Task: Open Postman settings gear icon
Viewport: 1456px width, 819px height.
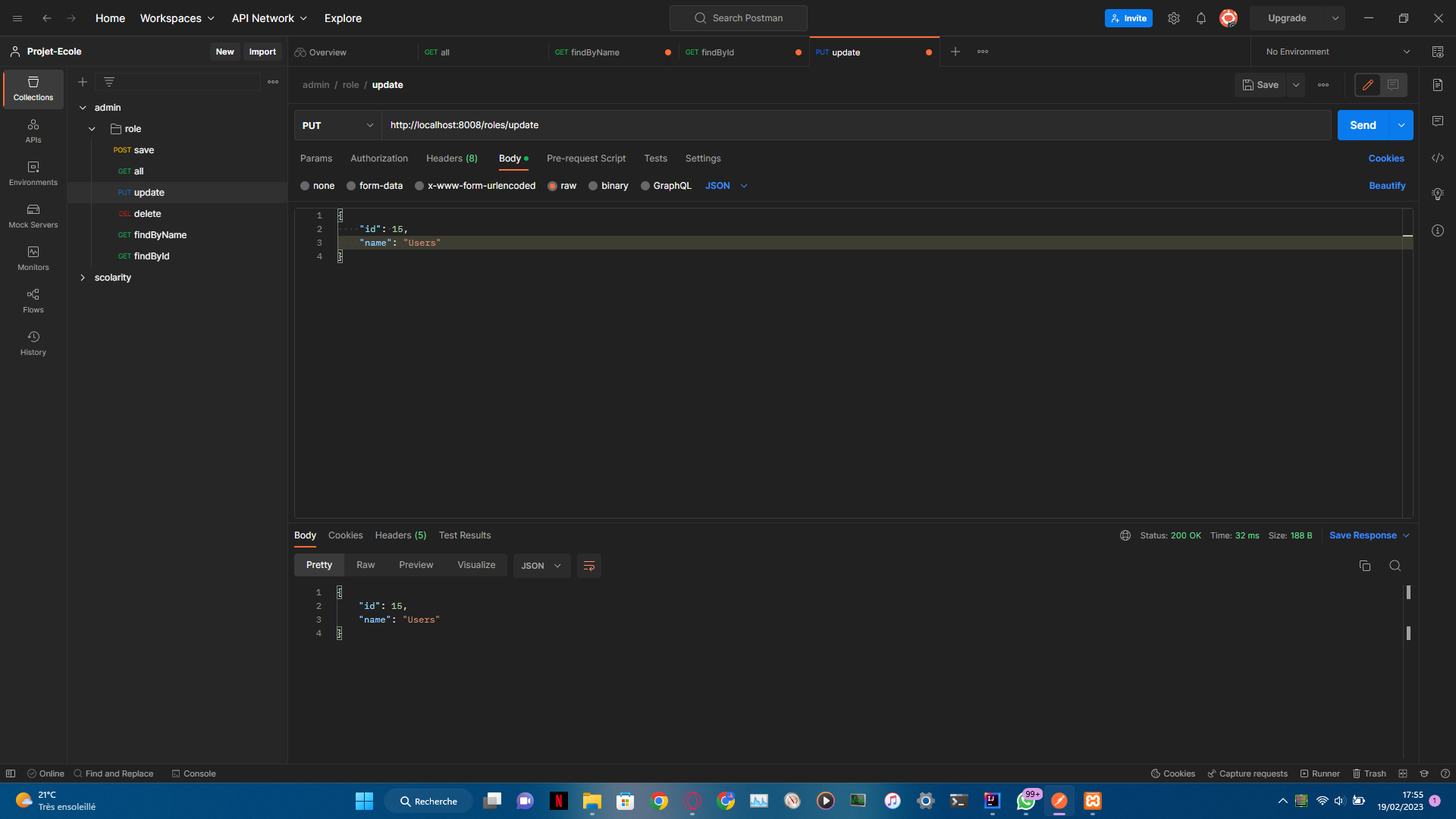Action: point(1174,18)
